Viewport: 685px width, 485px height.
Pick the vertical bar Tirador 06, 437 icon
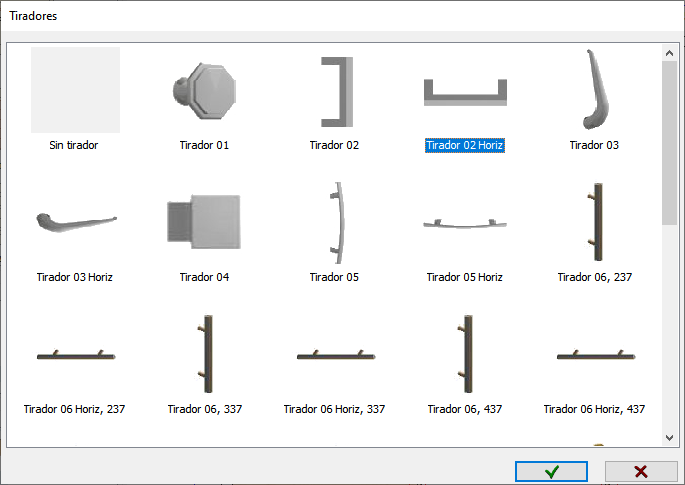(x=466, y=354)
